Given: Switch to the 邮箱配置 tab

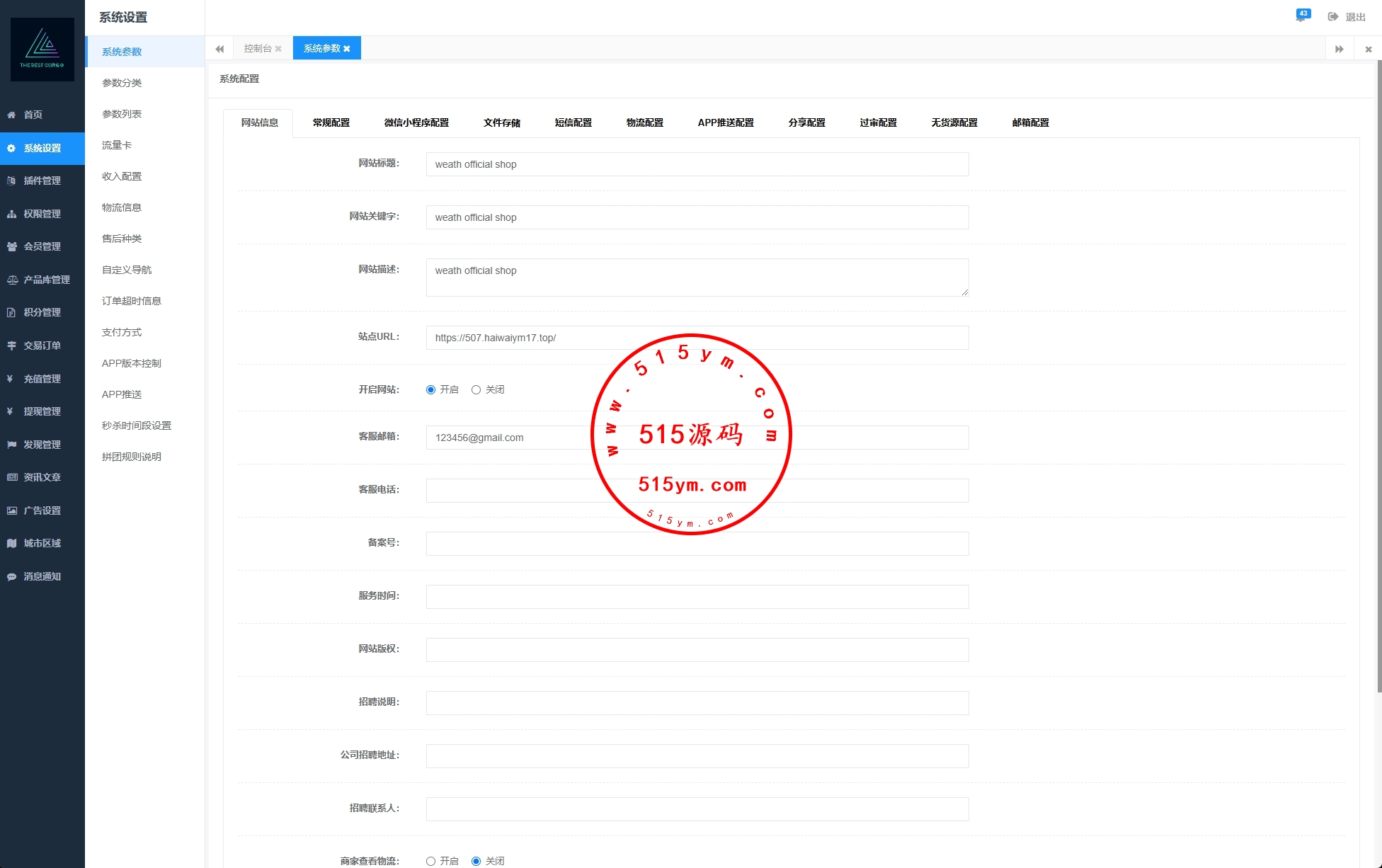Looking at the screenshot, I should coord(1030,122).
